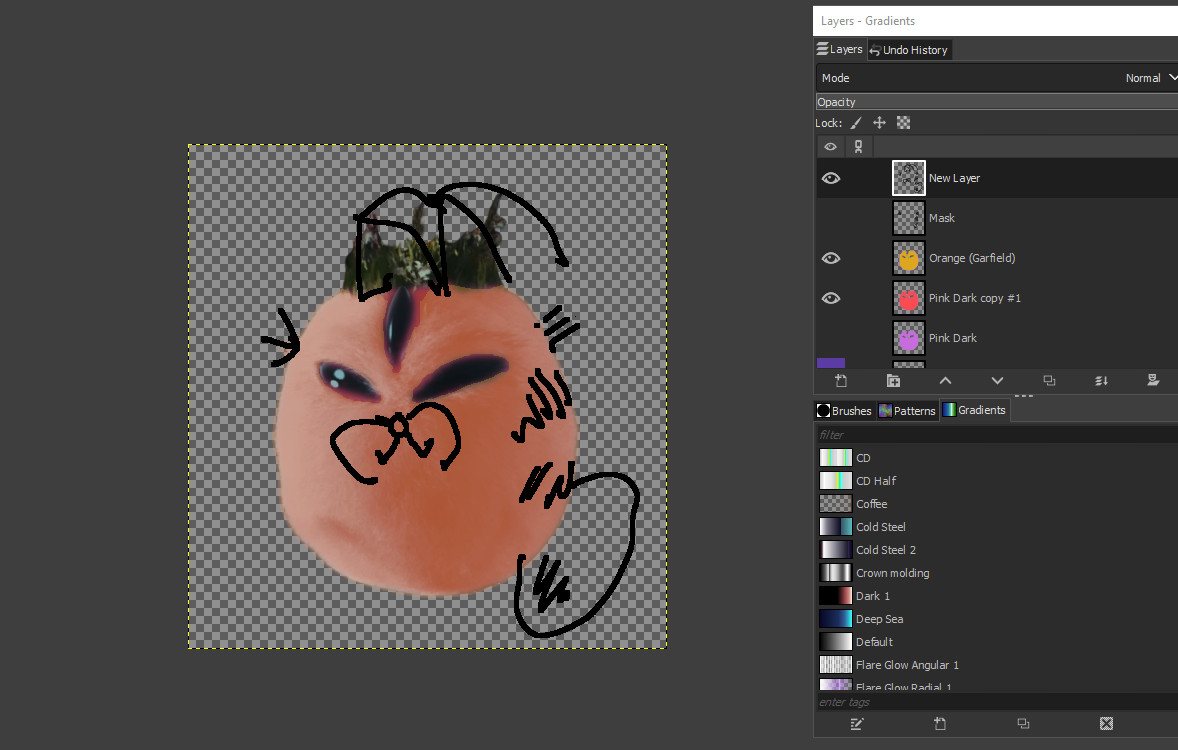Hide the Pink Dark copy #1 layer
The height and width of the screenshot is (750, 1178).
tap(831, 298)
